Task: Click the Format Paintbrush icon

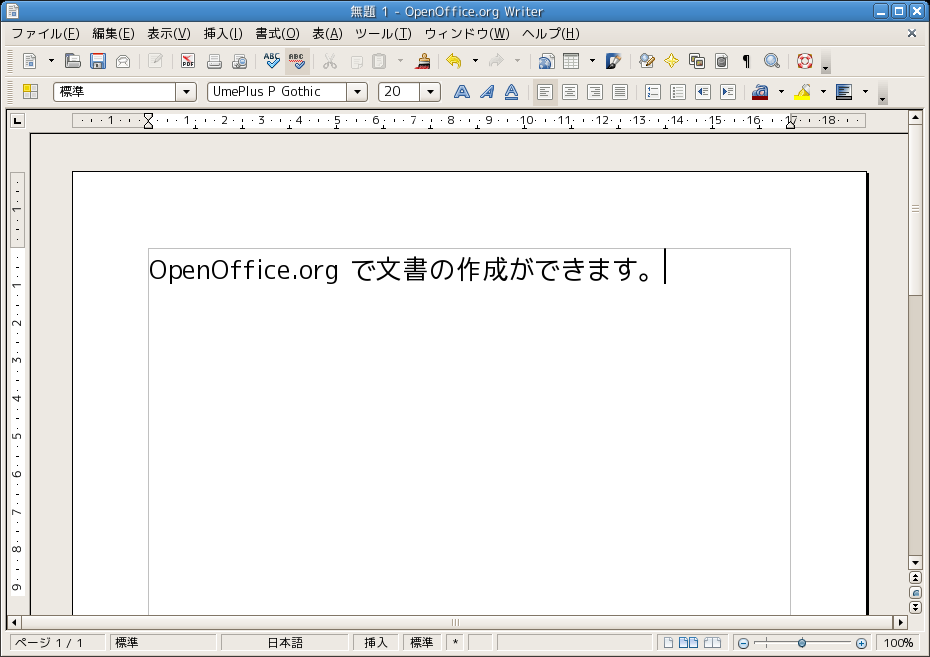Action: 423,61
